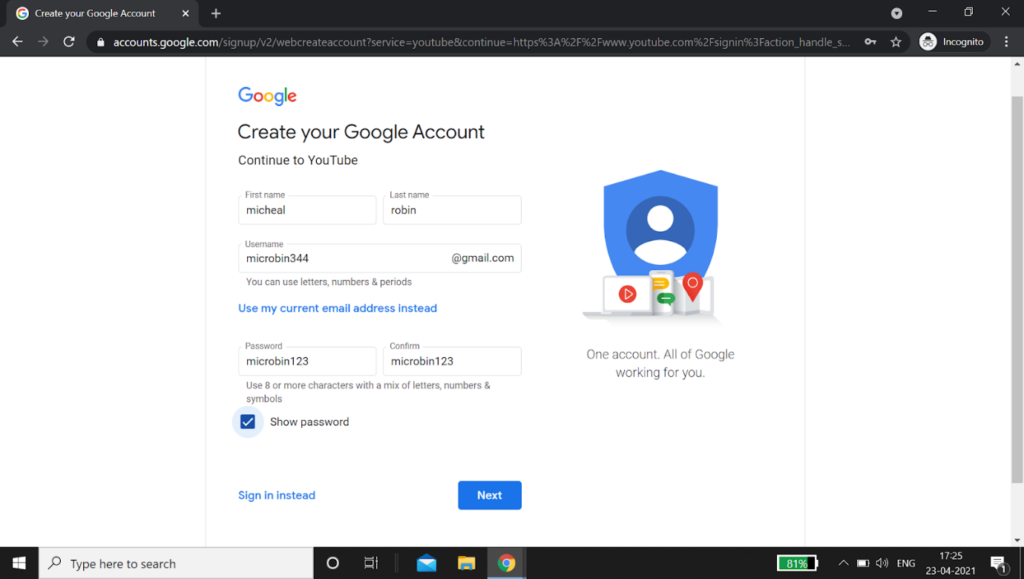This screenshot has height=579, width=1024.
Task: Click Use my current email address instead
Action: coord(338,308)
